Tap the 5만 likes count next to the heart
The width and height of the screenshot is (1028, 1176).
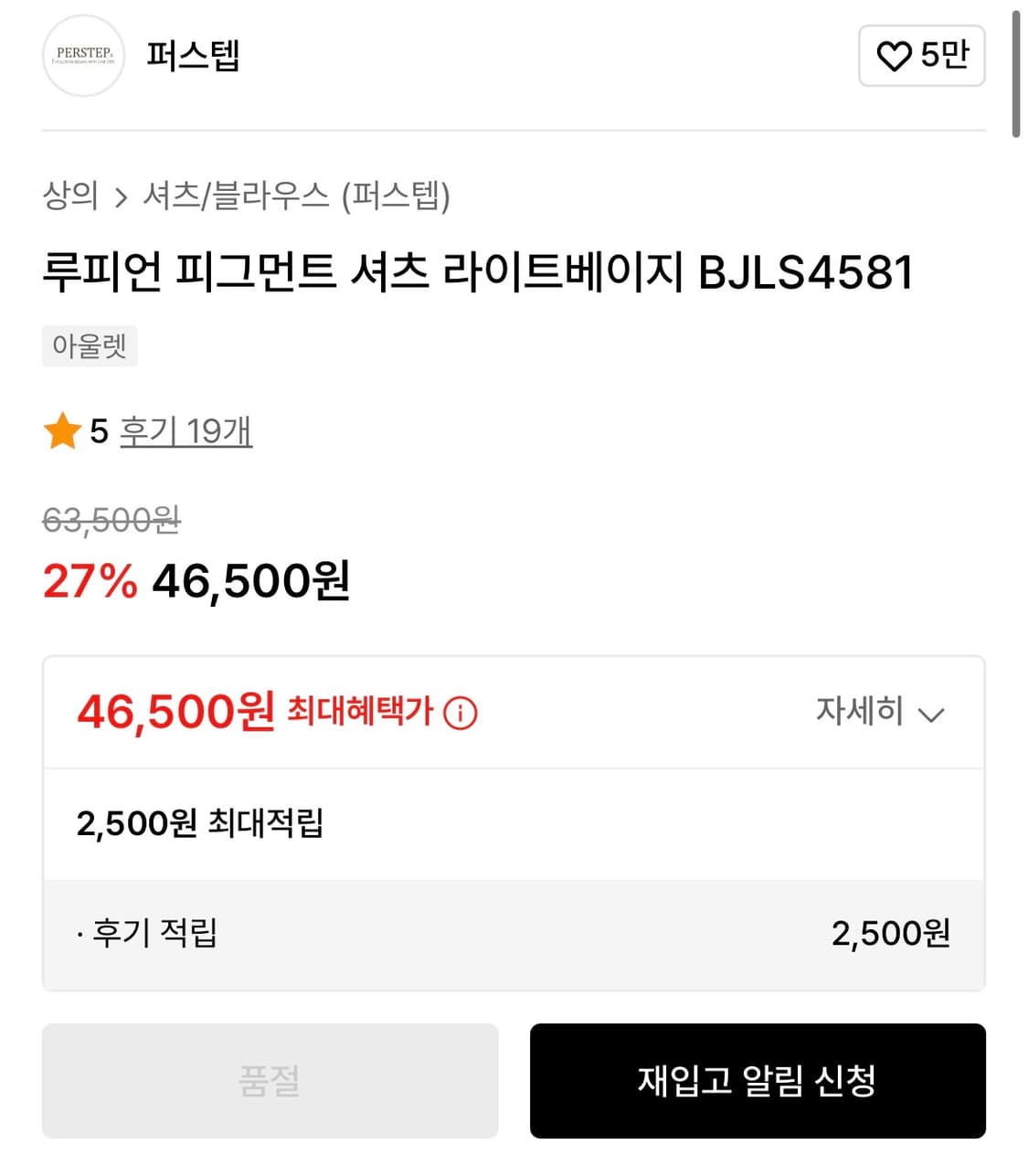coord(944,57)
